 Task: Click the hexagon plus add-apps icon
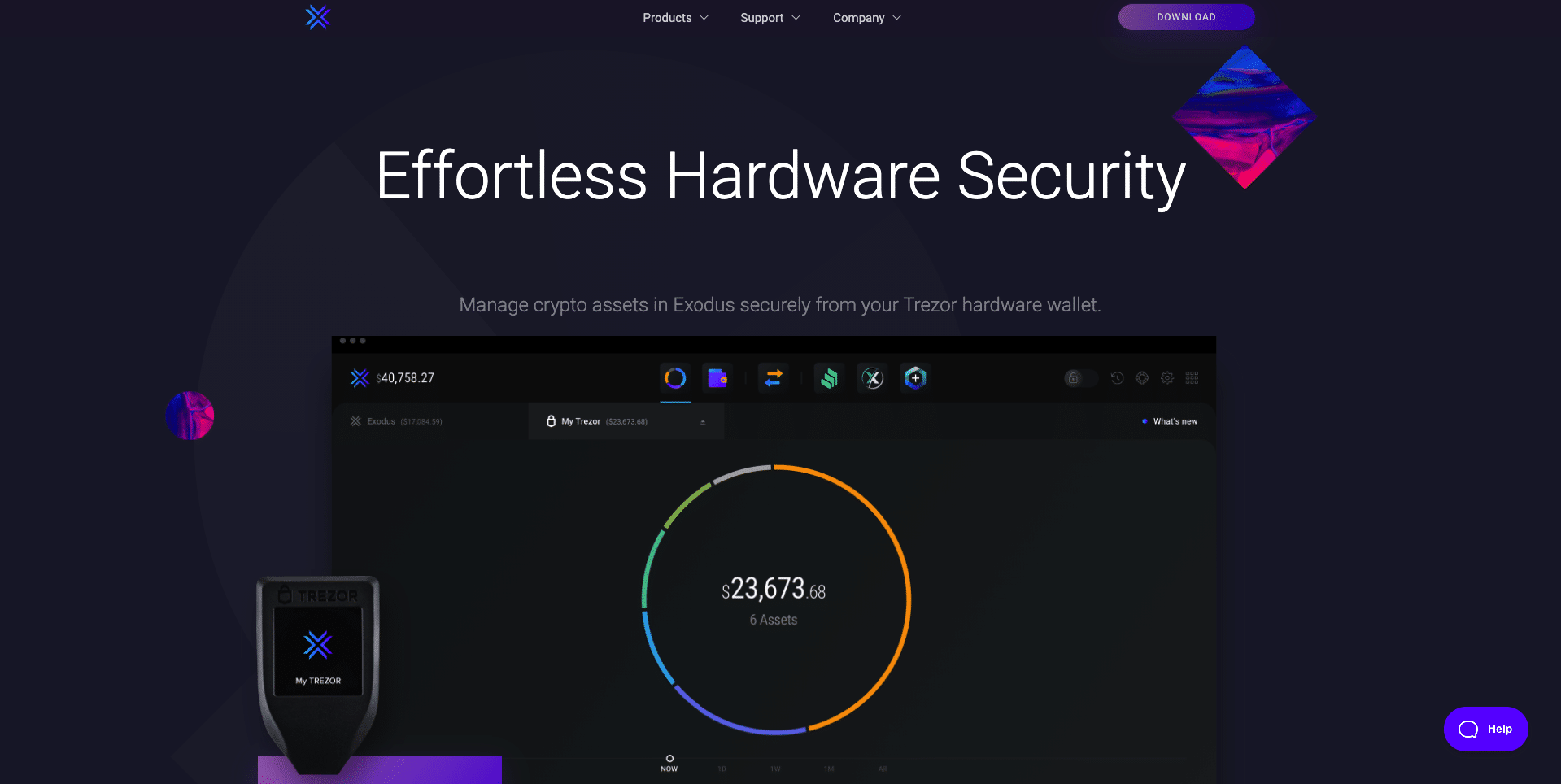(x=915, y=378)
